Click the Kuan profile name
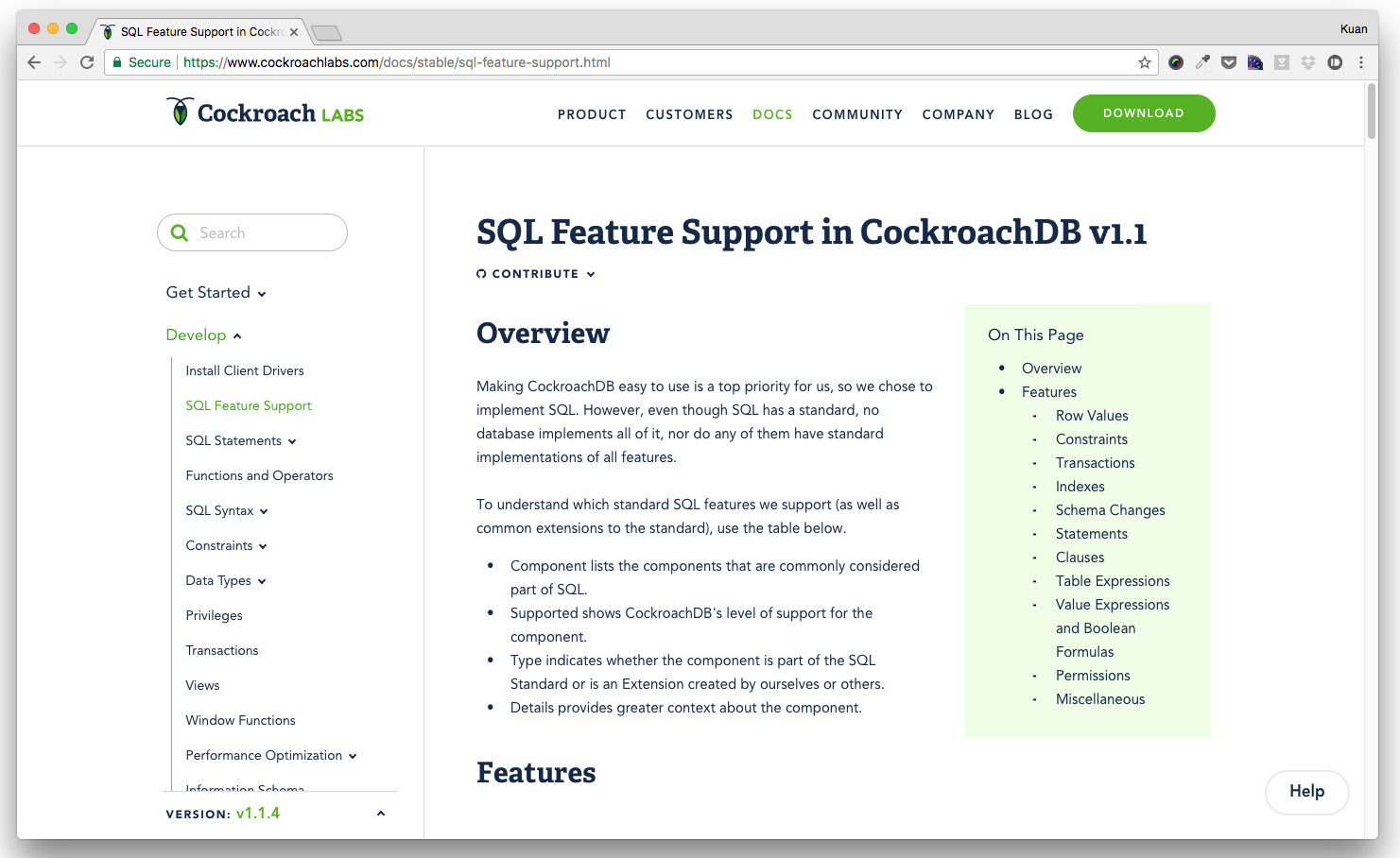Viewport: 1400px width, 858px height. pyautogui.click(x=1354, y=29)
